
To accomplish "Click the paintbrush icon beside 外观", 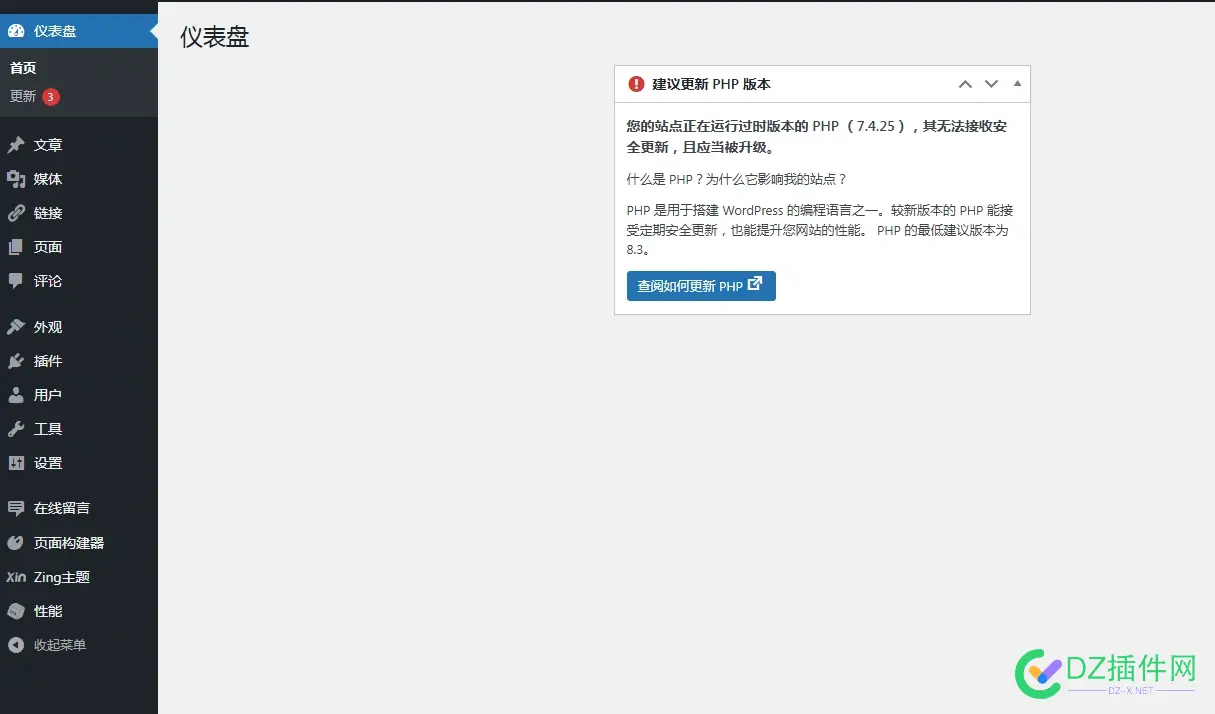I will tap(16, 327).
